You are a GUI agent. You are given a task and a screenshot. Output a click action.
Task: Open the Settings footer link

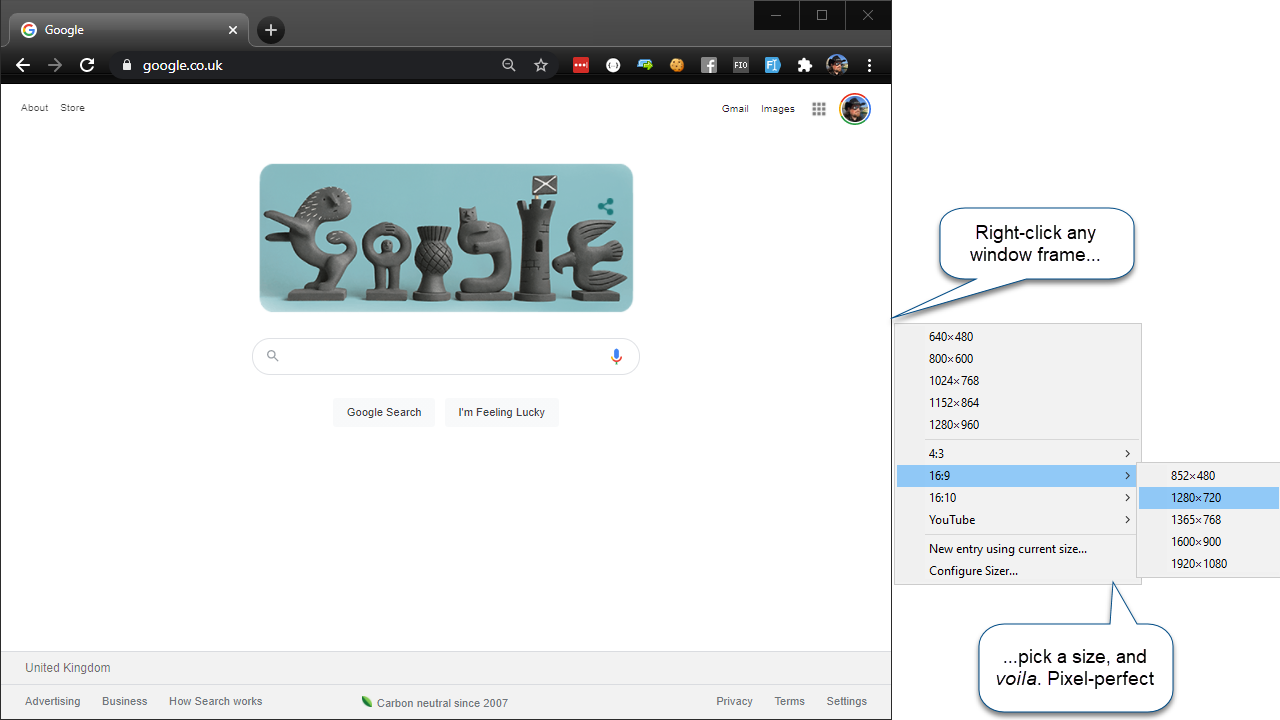pyautogui.click(x=847, y=701)
